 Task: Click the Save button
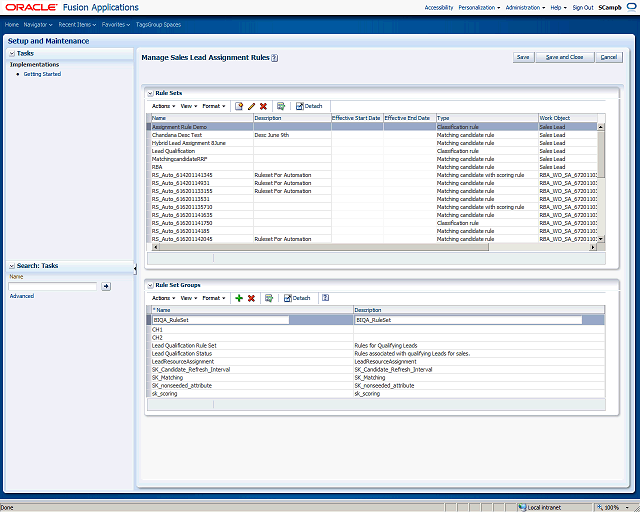click(x=523, y=57)
